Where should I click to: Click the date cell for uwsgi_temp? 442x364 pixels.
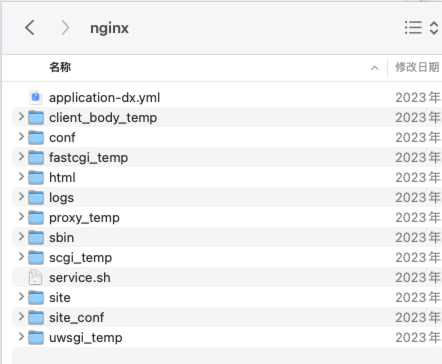point(418,337)
